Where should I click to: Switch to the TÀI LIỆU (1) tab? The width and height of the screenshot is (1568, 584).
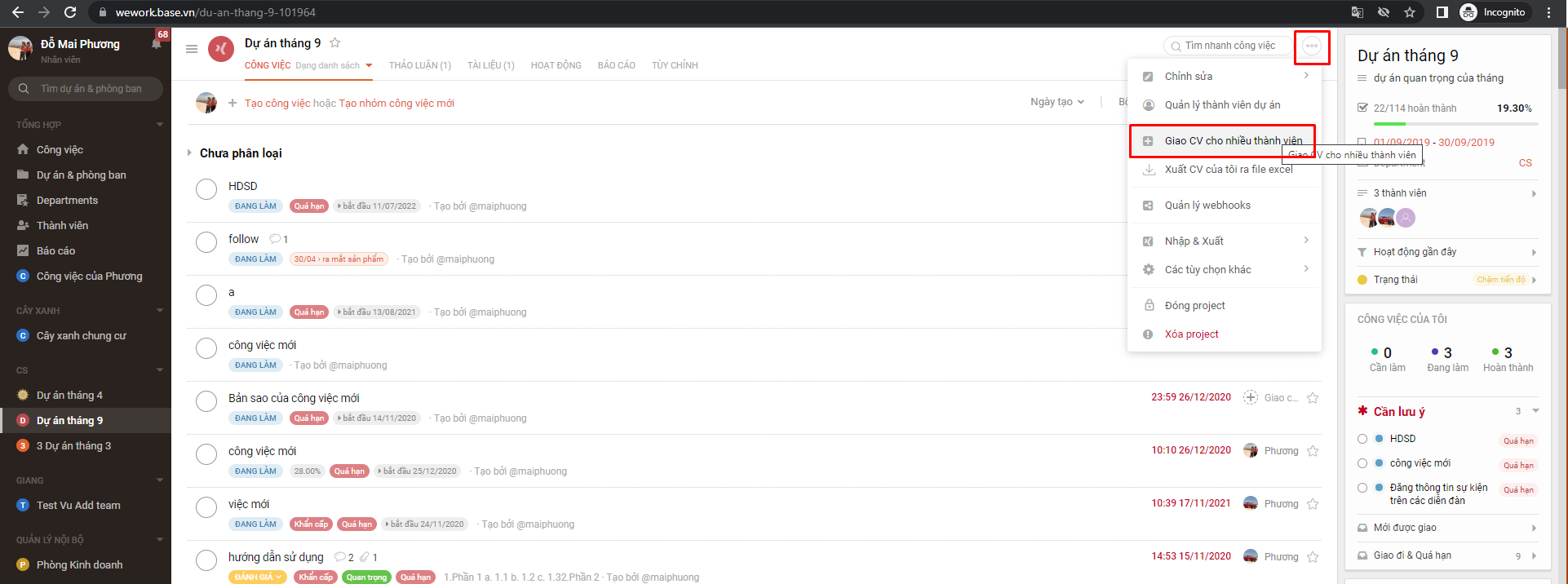(491, 65)
